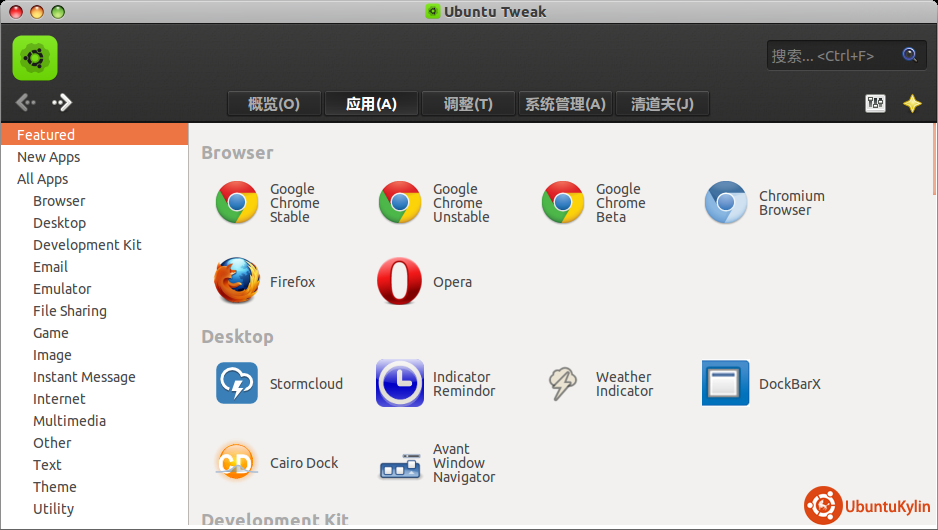Viewport: 938px width, 530px height.
Task: Select the Stormcloud app icon
Action: (237, 383)
